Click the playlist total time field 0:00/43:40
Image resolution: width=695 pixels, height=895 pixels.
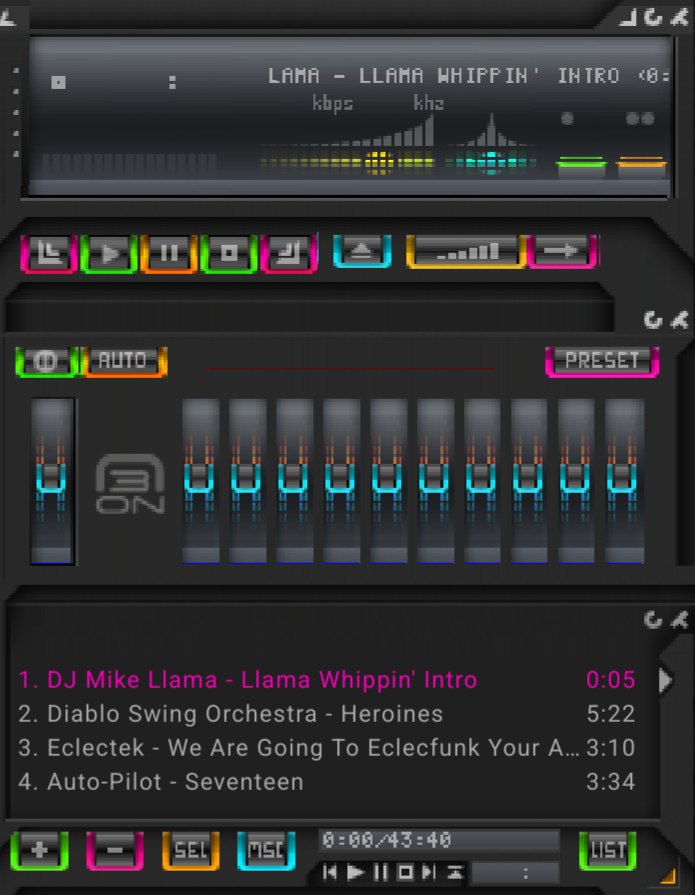coord(439,840)
